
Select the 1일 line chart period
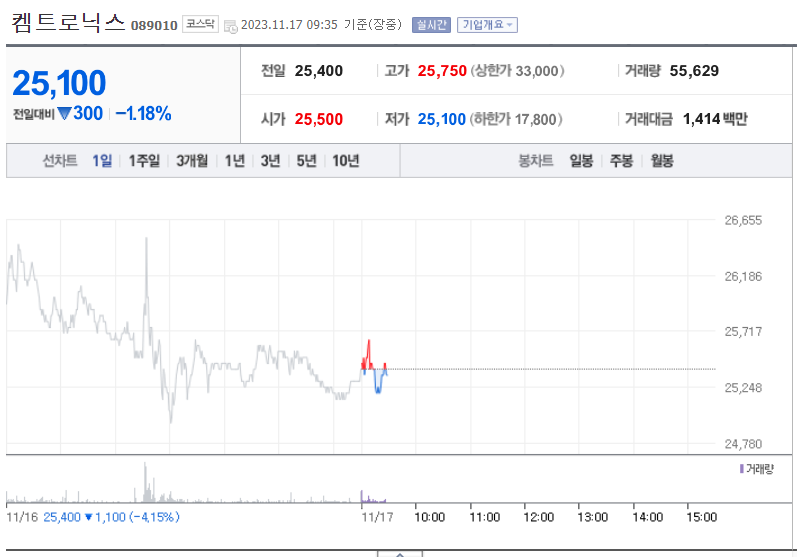[x=102, y=161]
